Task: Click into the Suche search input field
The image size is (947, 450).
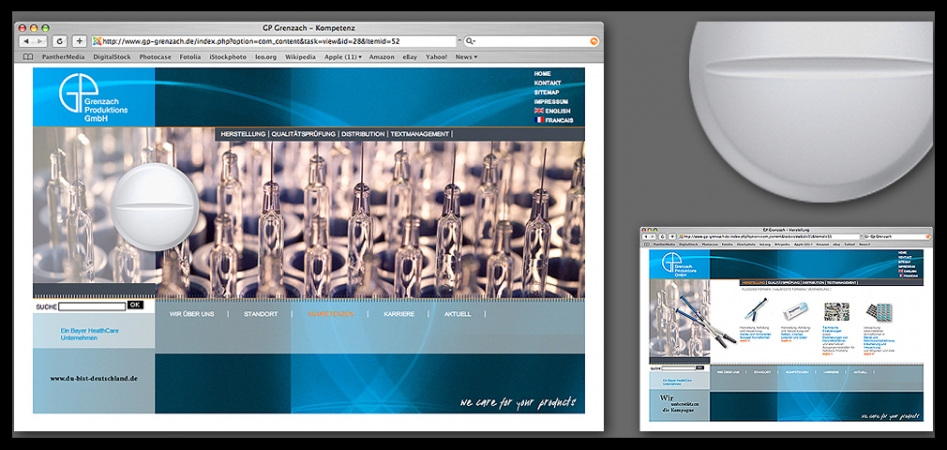Action: [x=92, y=306]
